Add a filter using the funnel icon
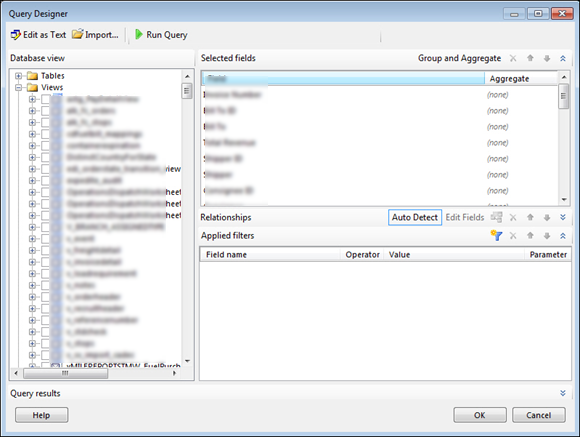The width and height of the screenshot is (580, 437). pyautogui.click(x=496, y=235)
